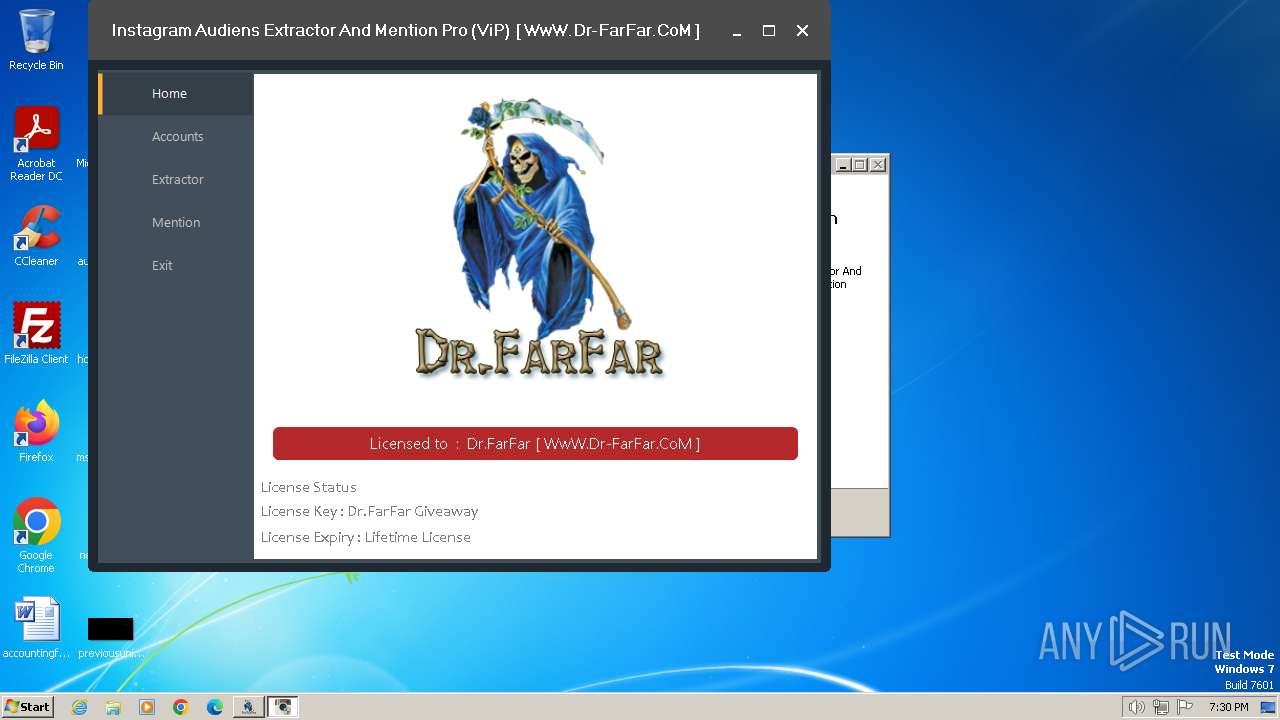Image resolution: width=1280 pixels, height=720 pixels.
Task: Maximize the background dialog window
Action: click(860, 165)
